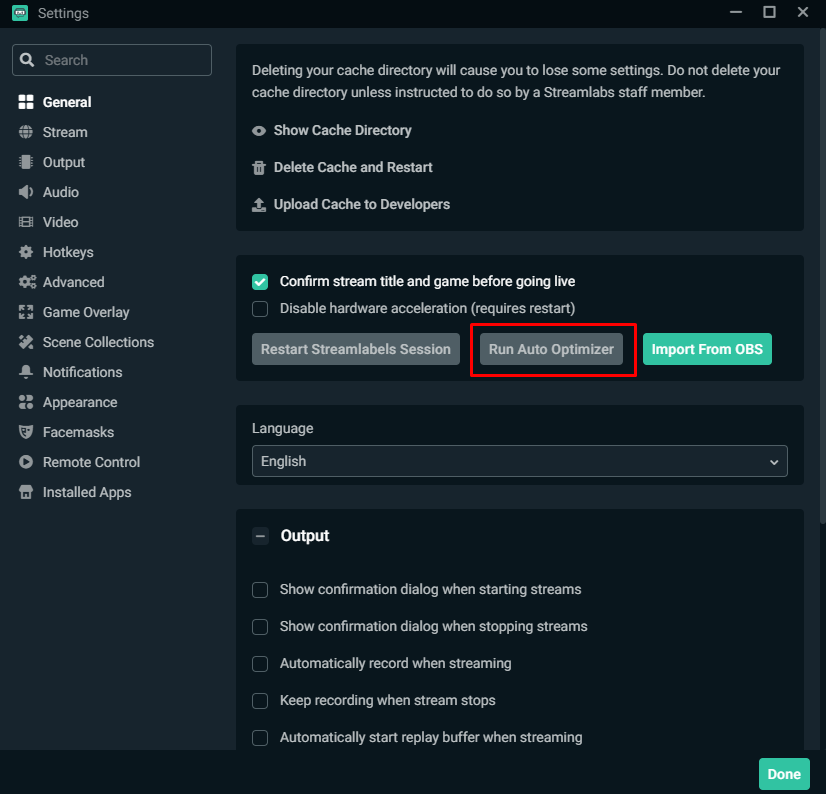826x794 pixels.
Task: Click Upload Cache to Developers link
Action: pos(362,204)
